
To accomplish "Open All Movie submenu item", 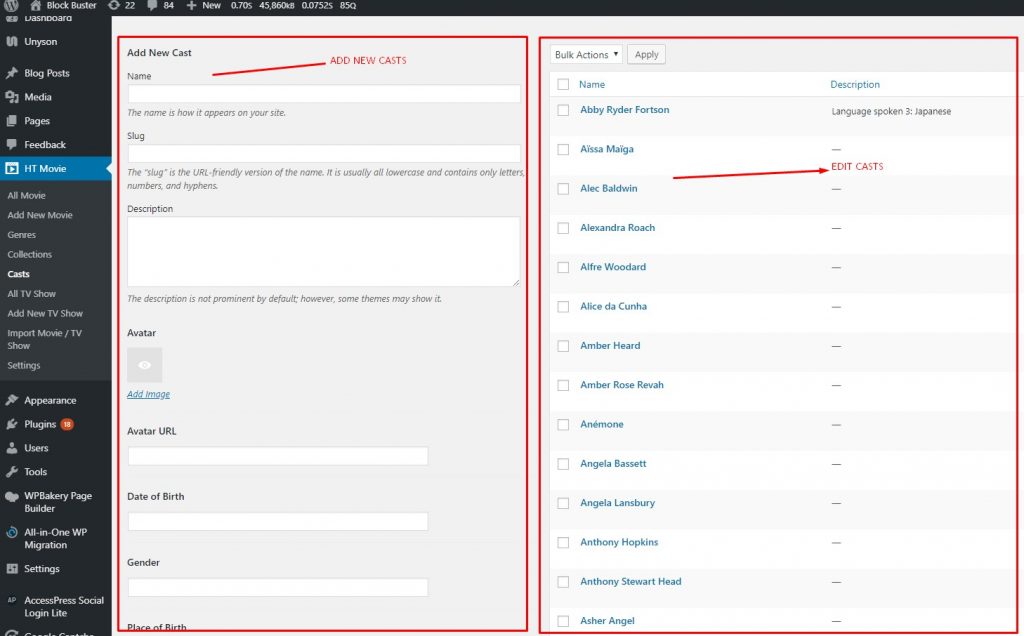I will coord(27,195).
